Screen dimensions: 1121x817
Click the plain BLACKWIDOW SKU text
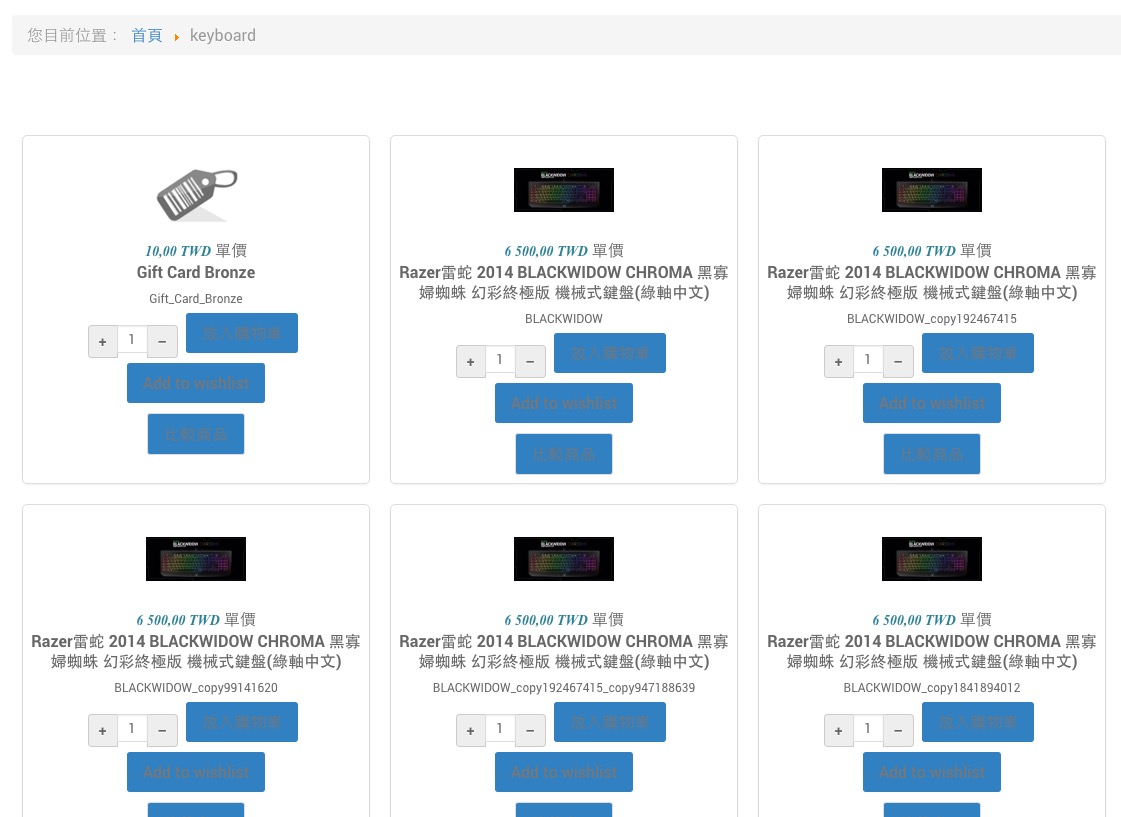(563, 319)
